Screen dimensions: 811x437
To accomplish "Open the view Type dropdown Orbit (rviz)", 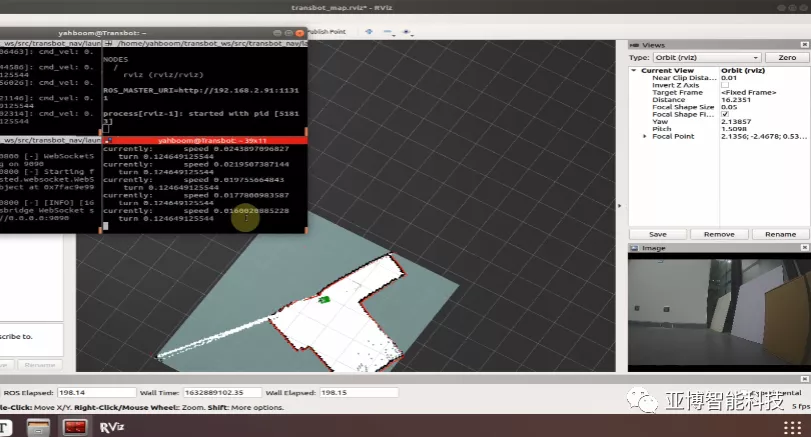I will pyautogui.click(x=707, y=57).
